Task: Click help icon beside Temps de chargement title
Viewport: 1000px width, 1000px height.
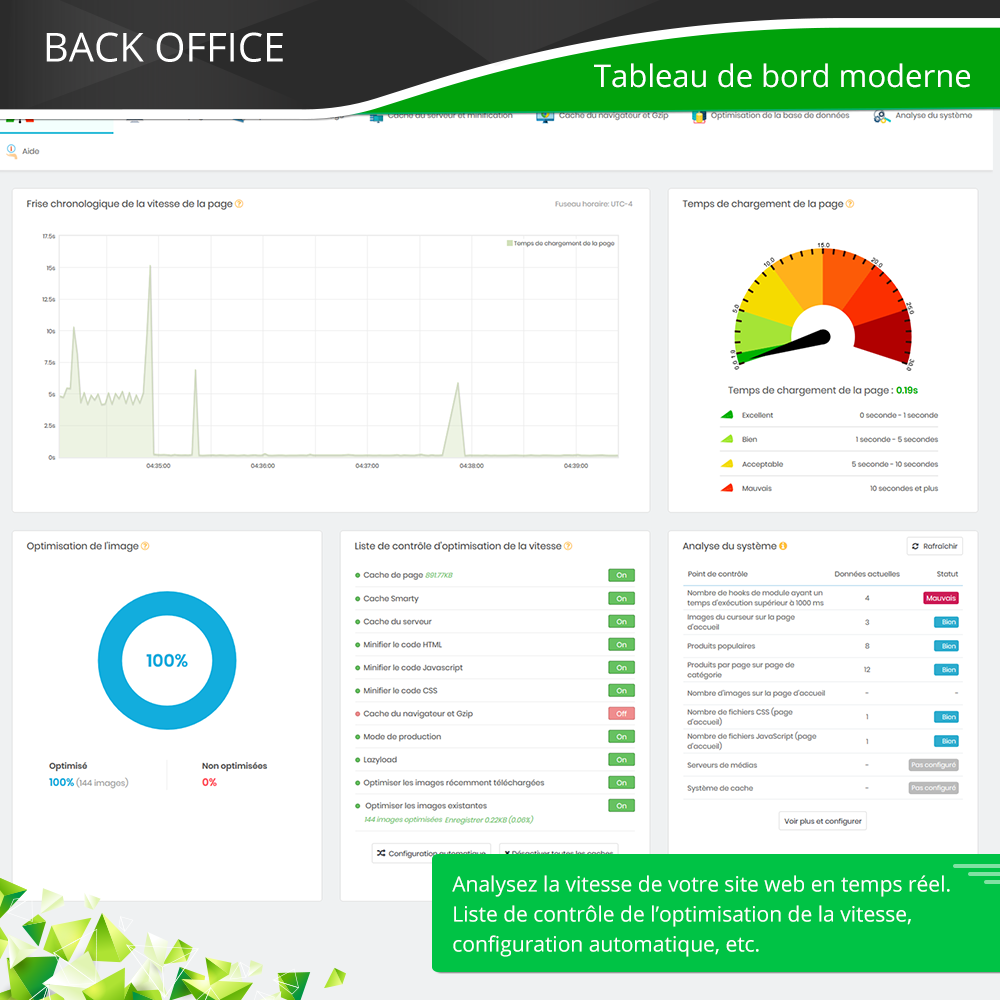Action: (850, 204)
